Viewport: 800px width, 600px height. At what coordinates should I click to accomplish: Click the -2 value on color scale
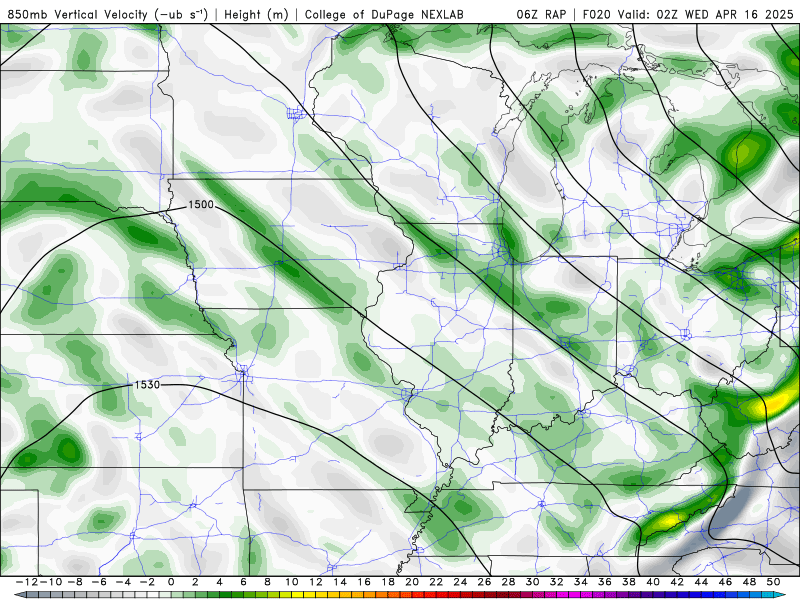point(146,582)
